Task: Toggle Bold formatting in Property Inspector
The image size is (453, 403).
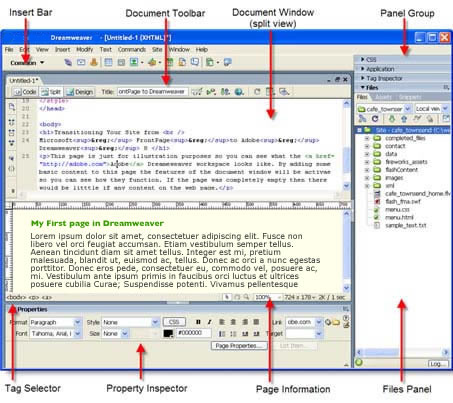Action: 198,322
